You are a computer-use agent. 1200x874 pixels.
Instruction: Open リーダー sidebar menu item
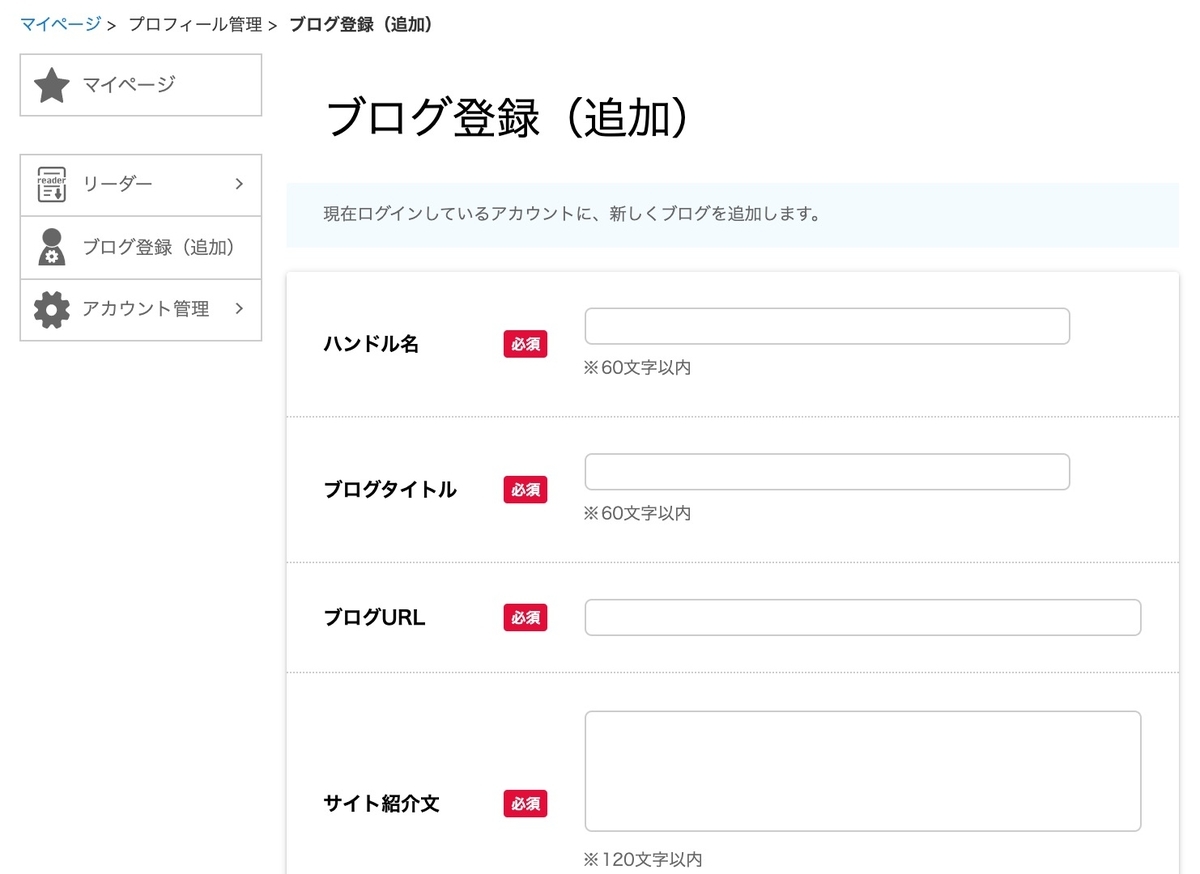tap(141, 185)
